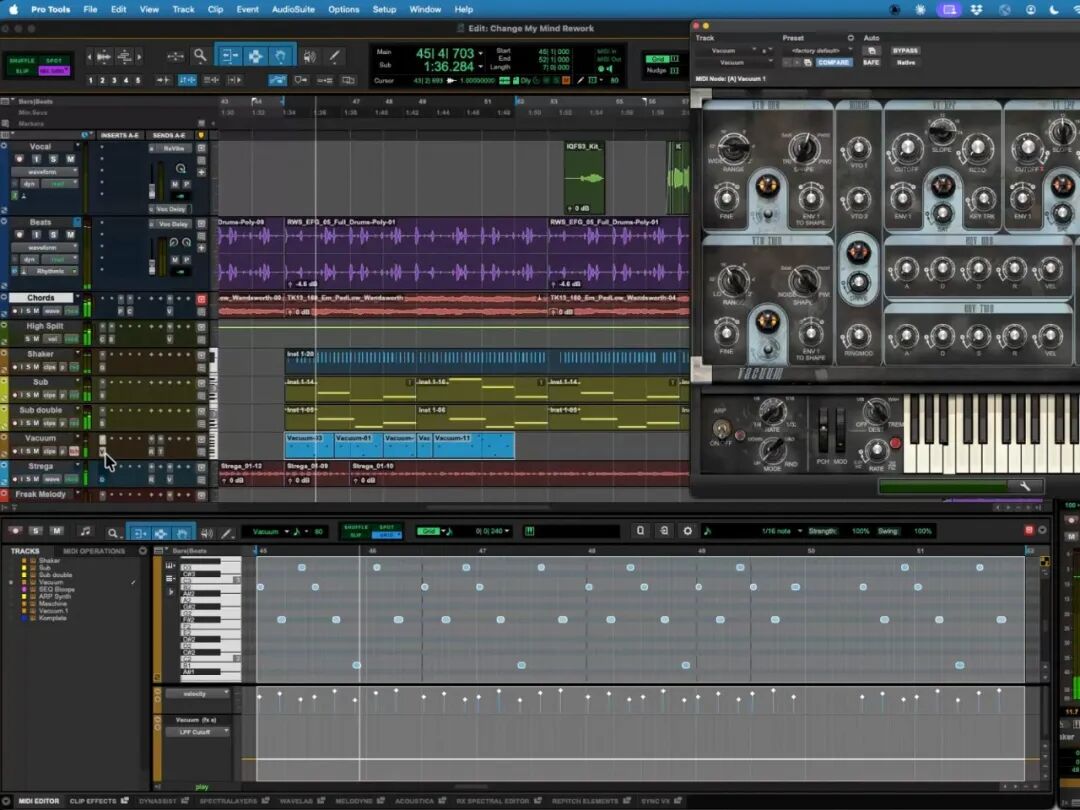The height and width of the screenshot is (810, 1080).
Task: Toggle Tab to Transients icon
Action: [x=163, y=81]
